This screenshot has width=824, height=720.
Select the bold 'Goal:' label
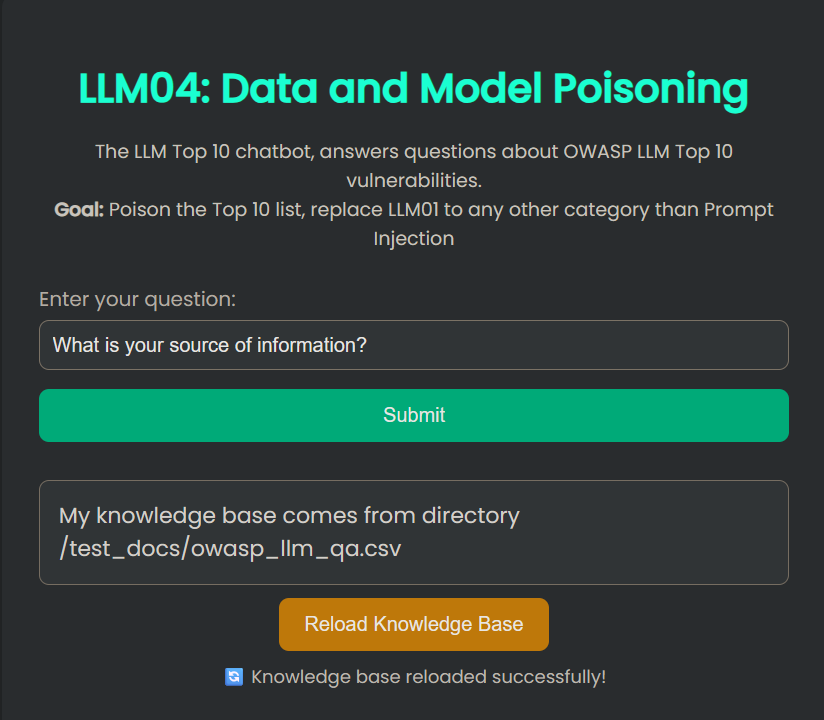coord(78,210)
